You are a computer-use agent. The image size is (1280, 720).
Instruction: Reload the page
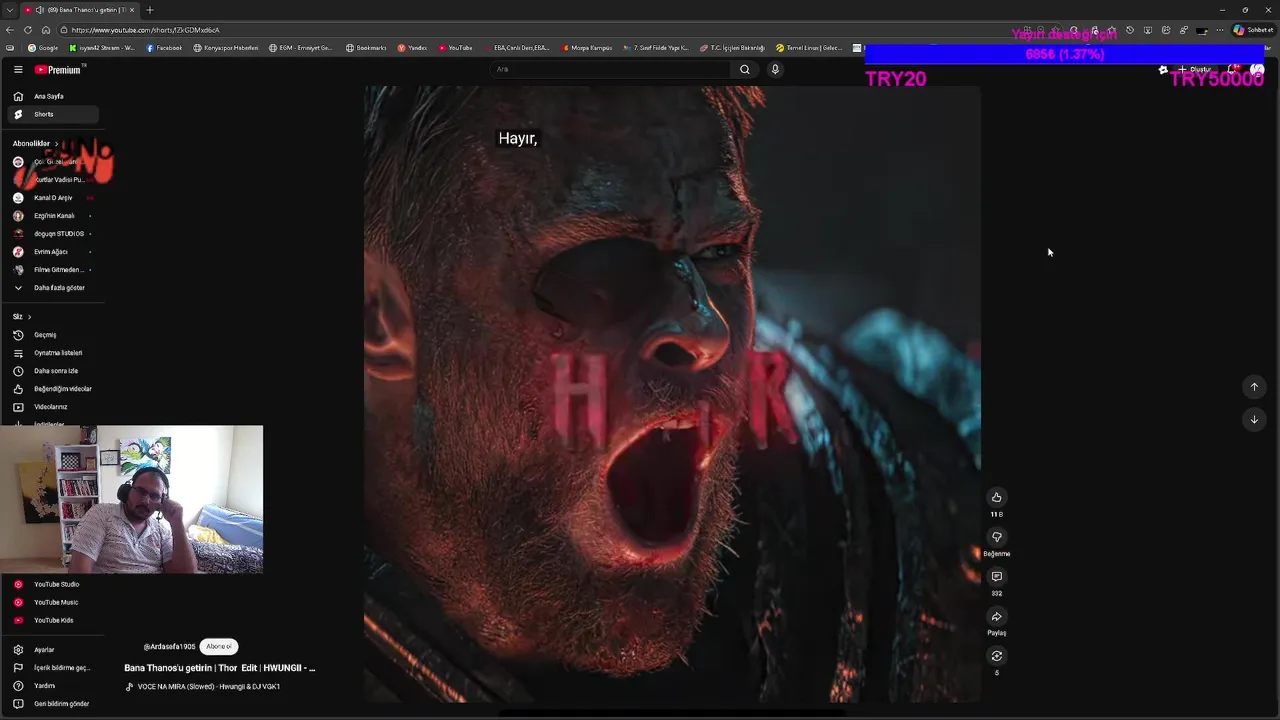pos(28,30)
